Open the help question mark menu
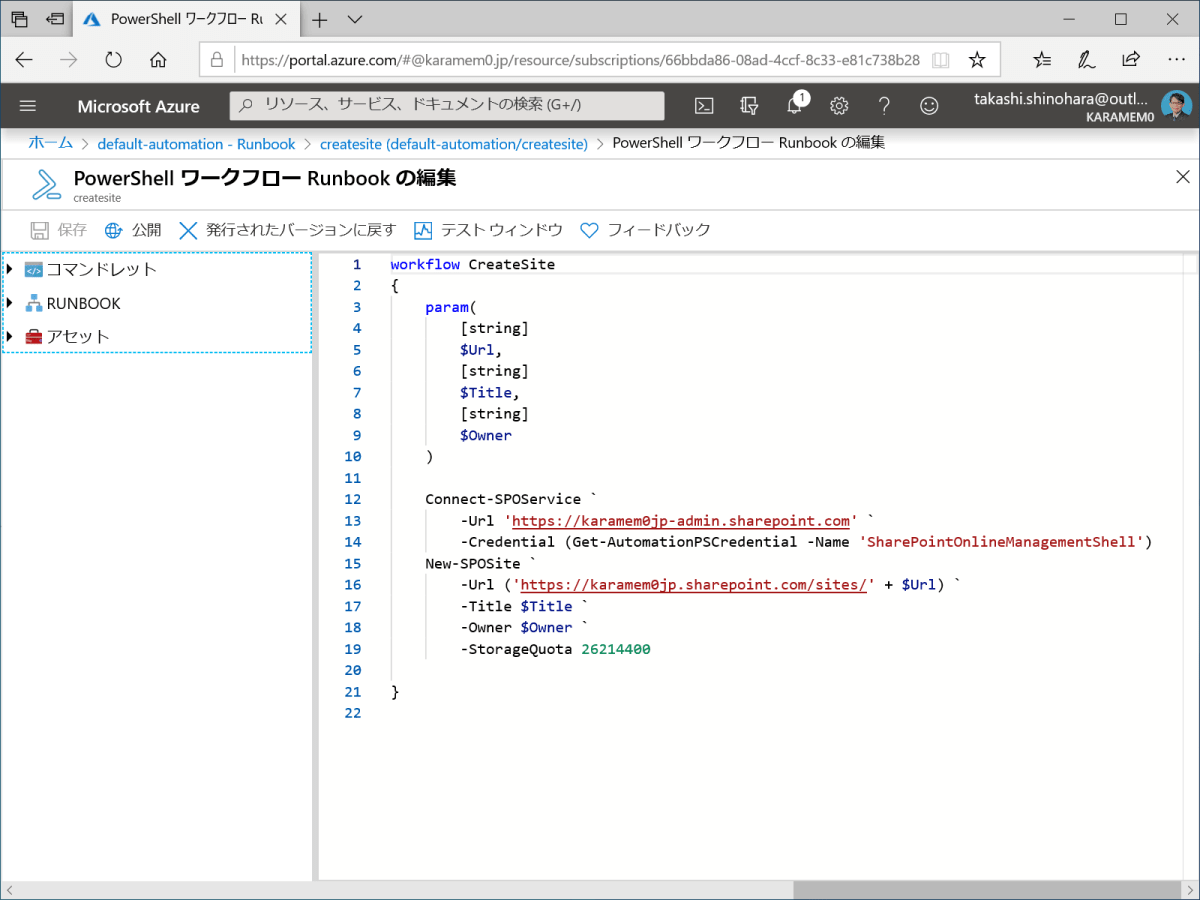The width and height of the screenshot is (1200, 900). coord(884,106)
